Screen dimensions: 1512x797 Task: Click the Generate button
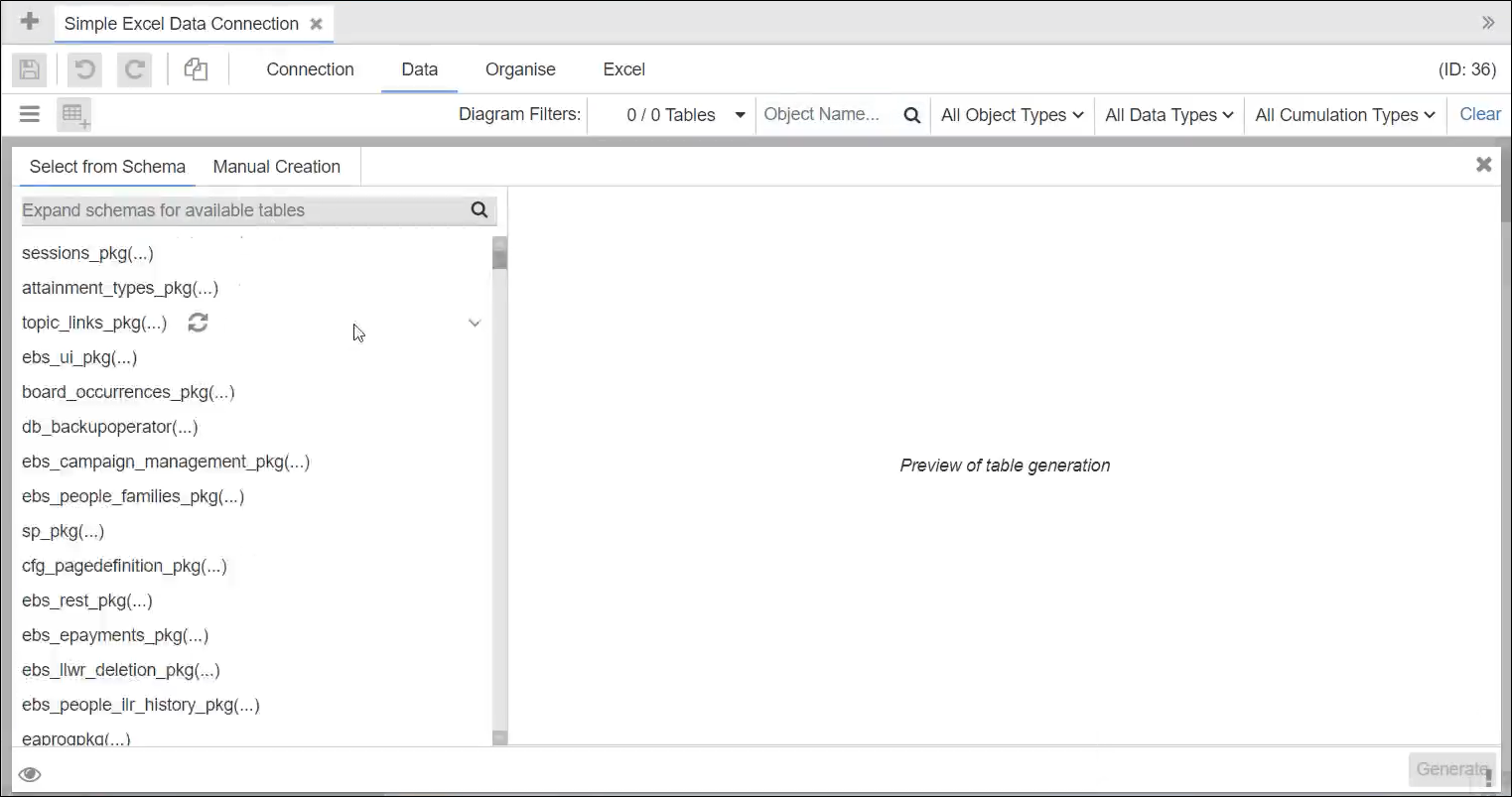tap(1452, 769)
